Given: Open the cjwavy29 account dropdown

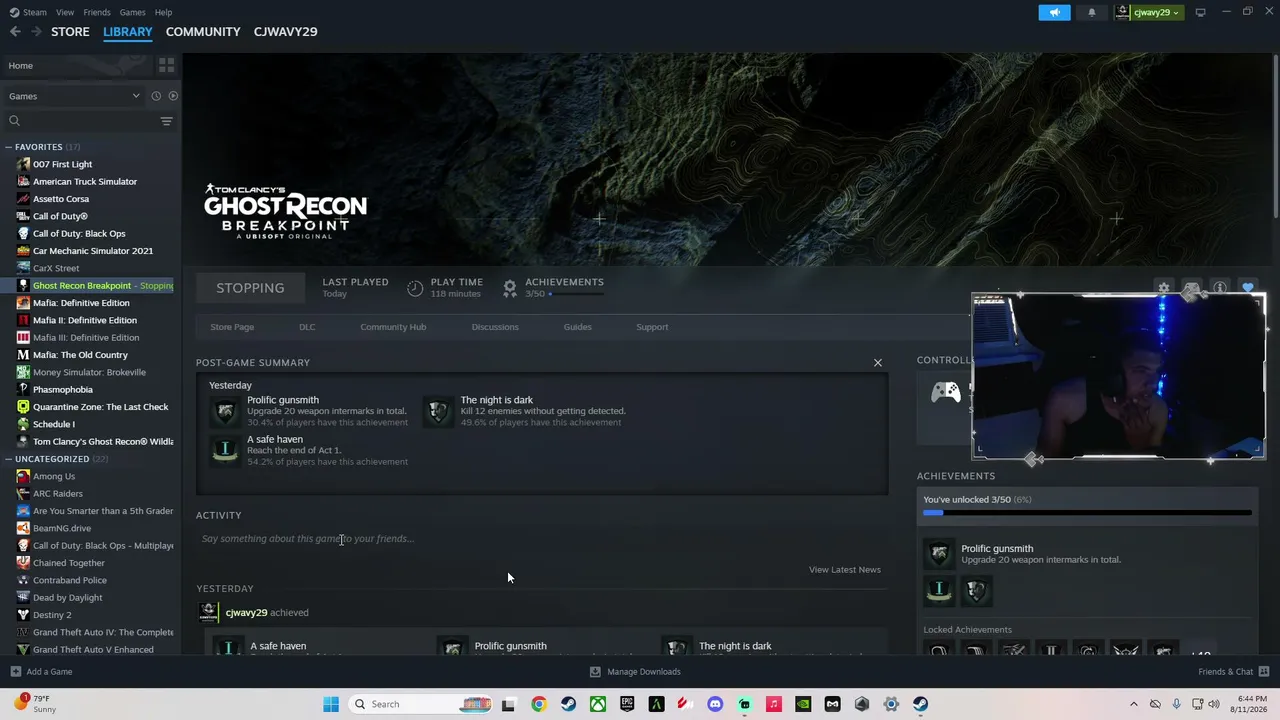Looking at the screenshot, I should tap(1148, 12).
